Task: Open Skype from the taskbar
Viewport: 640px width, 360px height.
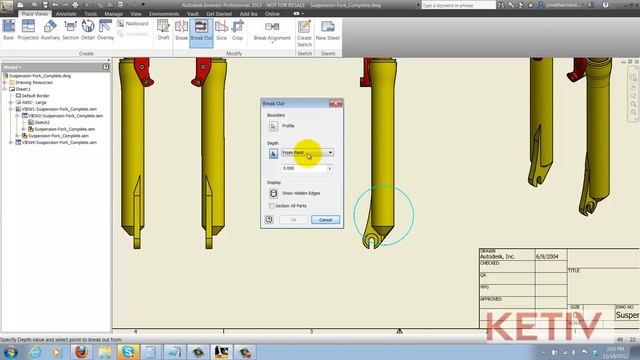Action: coord(128,351)
